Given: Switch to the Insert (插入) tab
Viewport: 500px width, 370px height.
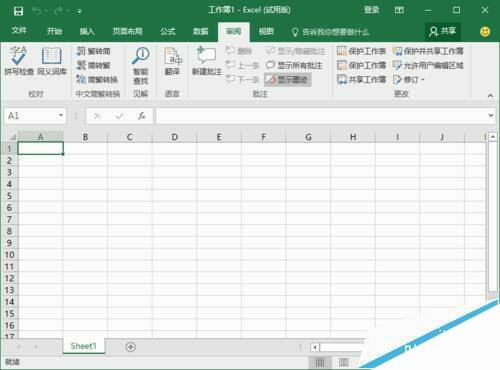Looking at the screenshot, I should (87, 31).
